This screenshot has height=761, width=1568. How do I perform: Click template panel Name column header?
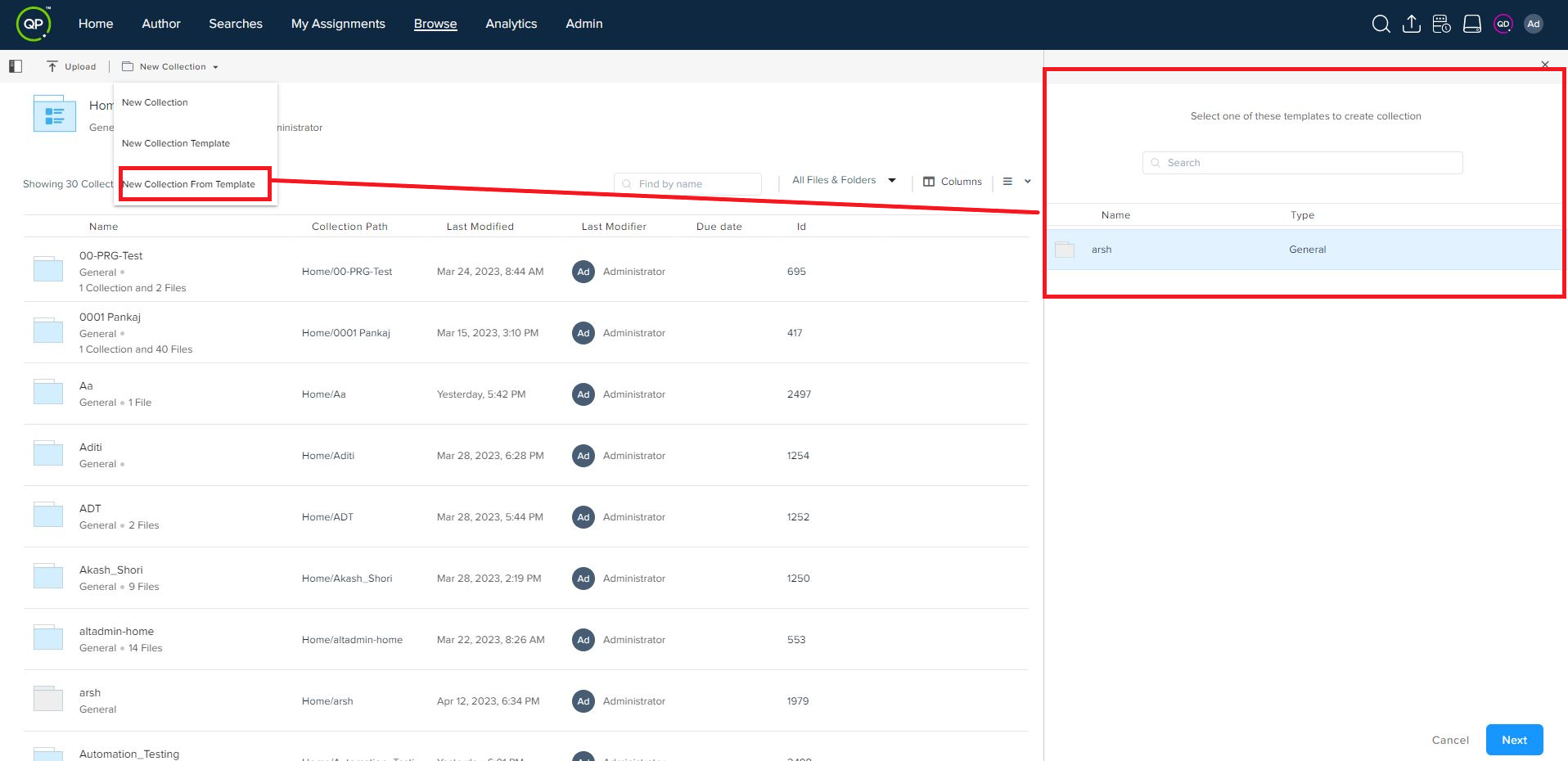1115,215
